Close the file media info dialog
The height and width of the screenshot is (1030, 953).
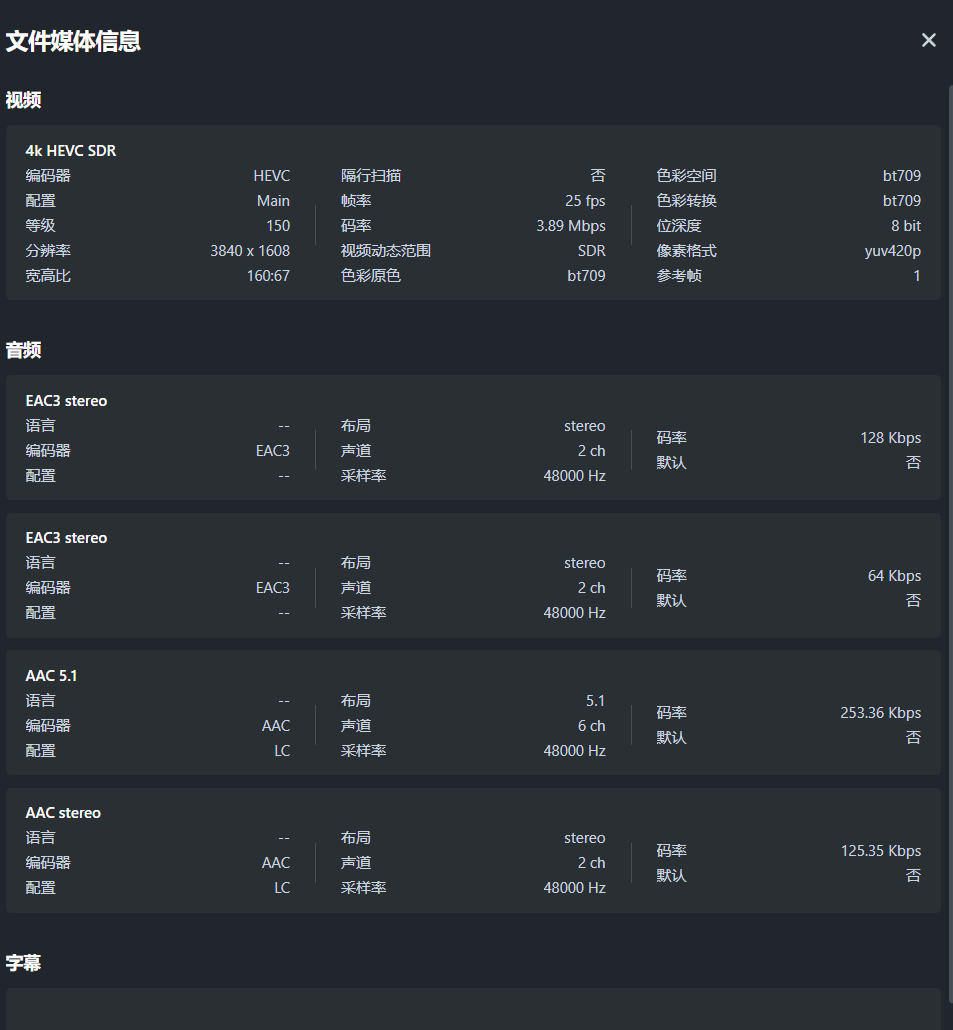coord(929,40)
